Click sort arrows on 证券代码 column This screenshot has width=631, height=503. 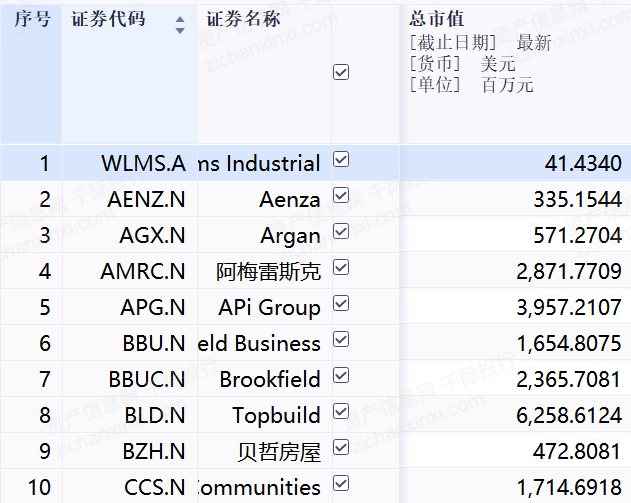click(x=180, y=25)
